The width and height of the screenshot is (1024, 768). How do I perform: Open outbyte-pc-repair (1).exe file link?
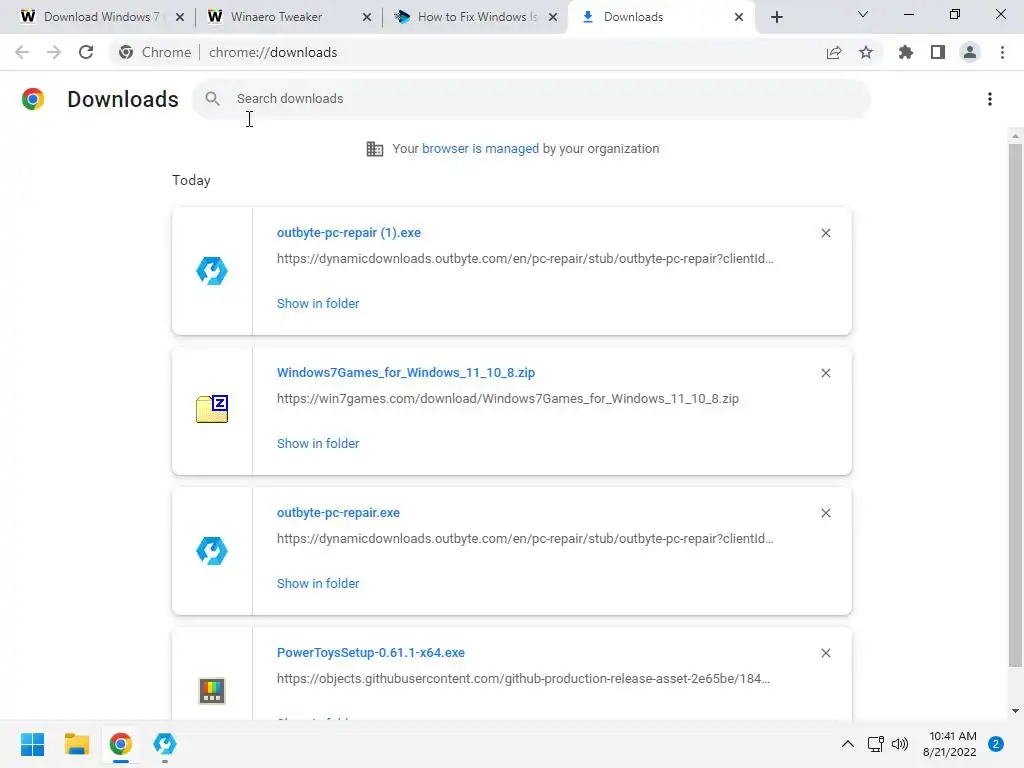pos(349,233)
